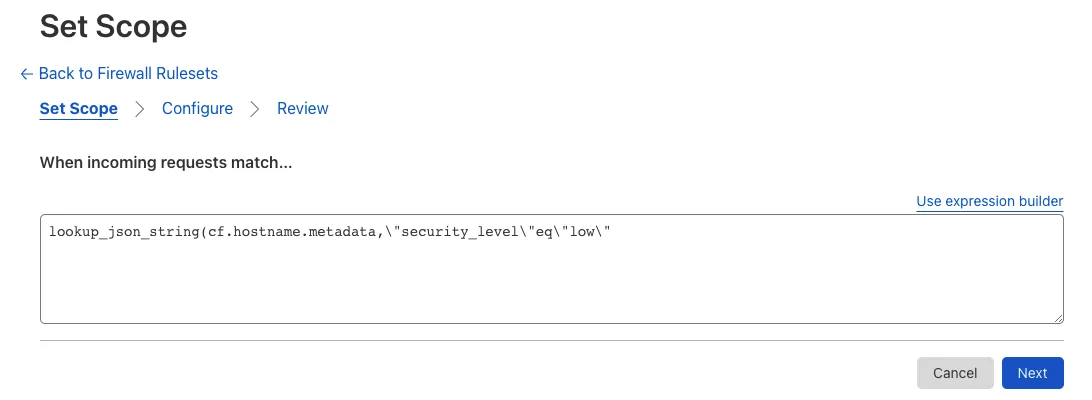This screenshot has height=400, width=1092.
Task: Select the Set Scope step
Action: [x=78, y=109]
